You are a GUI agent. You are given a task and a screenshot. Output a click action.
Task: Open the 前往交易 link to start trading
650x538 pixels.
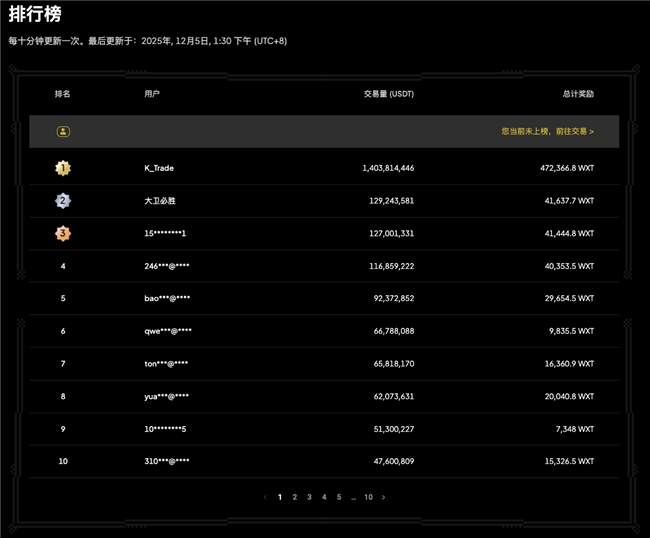pos(570,131)
